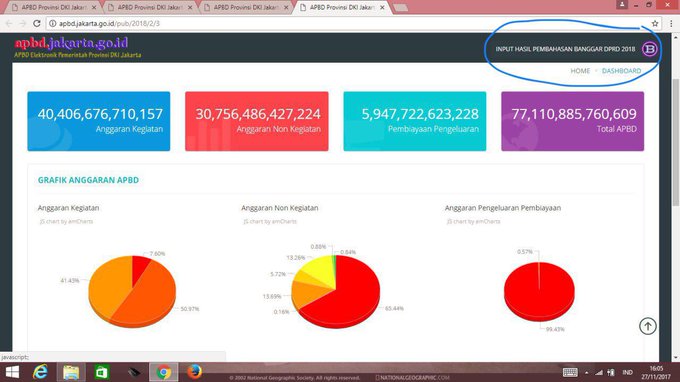
Task: Open the HOME breadcrumb link
Action: pyautogui.click(x=580, y=71)
